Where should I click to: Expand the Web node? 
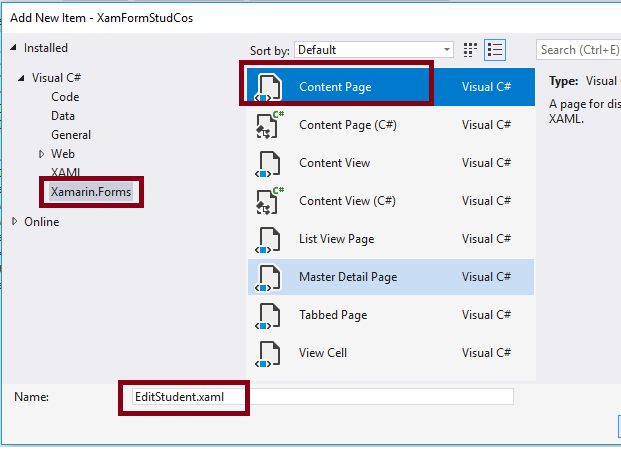[41, 154]
